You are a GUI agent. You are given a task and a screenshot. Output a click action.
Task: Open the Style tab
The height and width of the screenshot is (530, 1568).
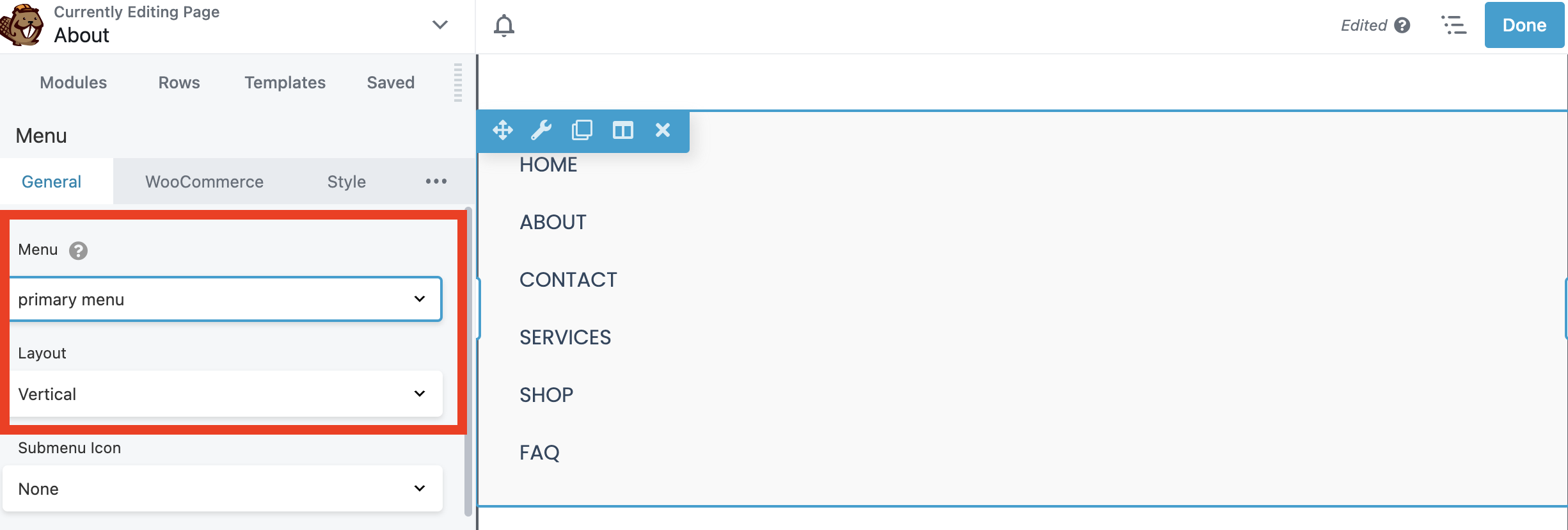point(345,181)
